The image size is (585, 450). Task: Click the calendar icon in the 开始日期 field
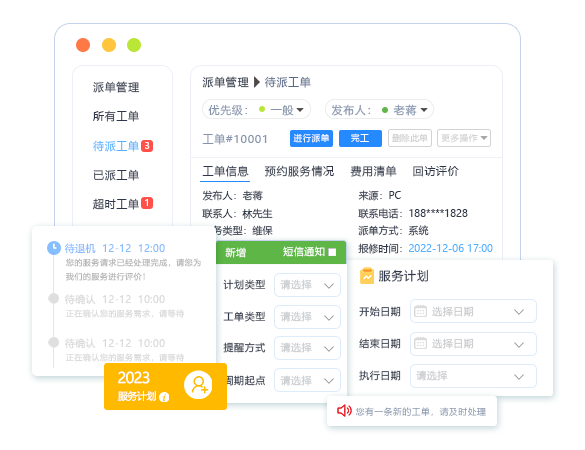pyautogui.click(x=420, y=311)
